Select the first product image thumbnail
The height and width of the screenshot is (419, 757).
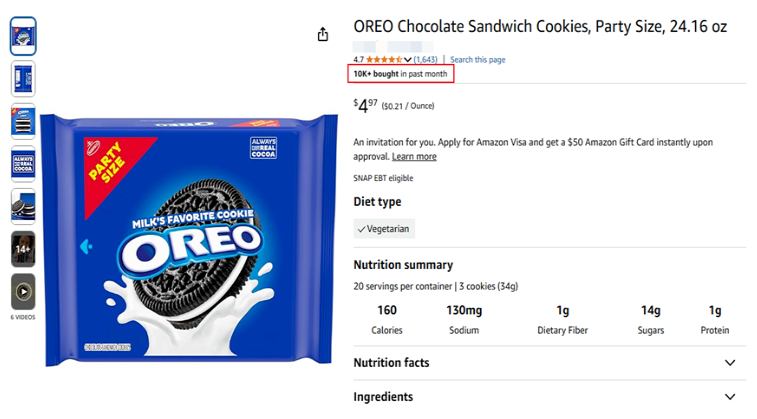pyautogui.click(x=23, y=35)
